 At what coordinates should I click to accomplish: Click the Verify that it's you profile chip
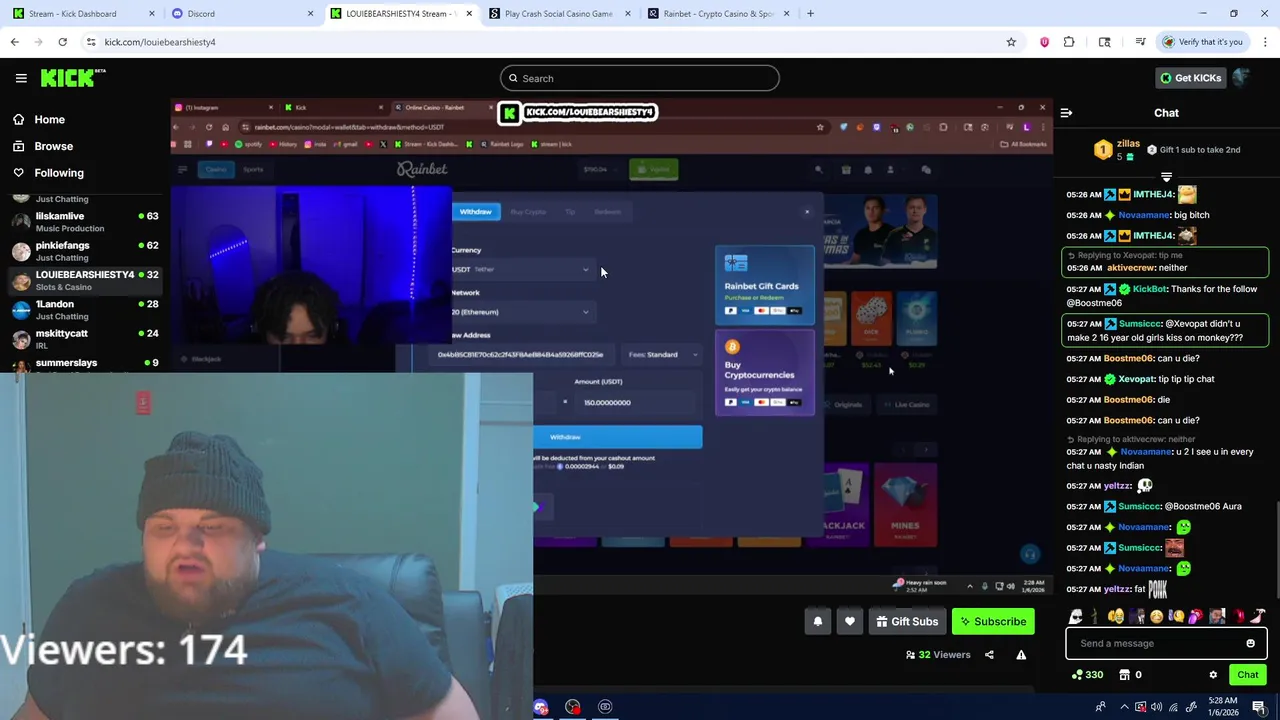click(x=1202, y=42)
